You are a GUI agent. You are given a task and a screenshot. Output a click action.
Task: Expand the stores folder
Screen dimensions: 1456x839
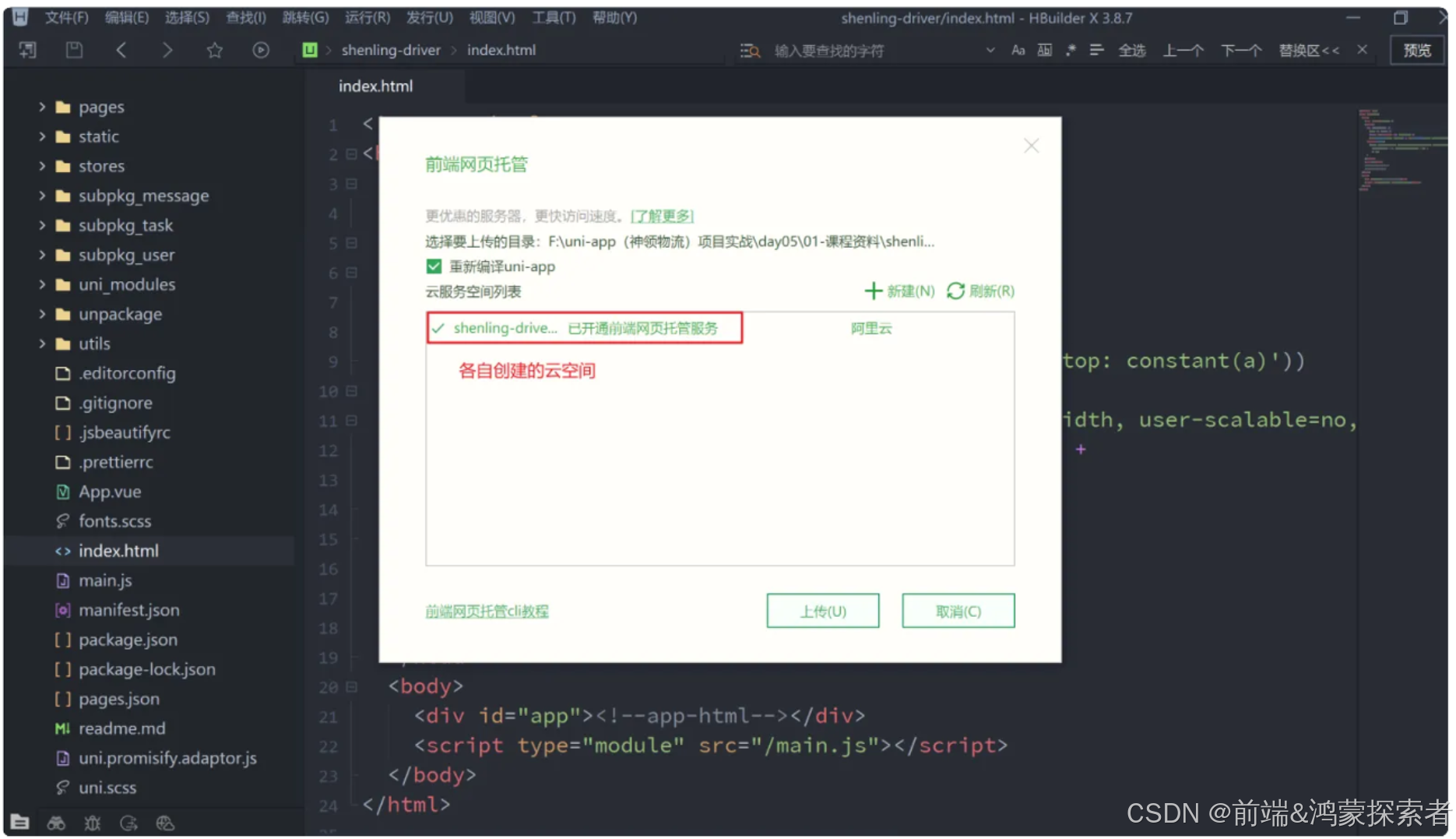(42, 166)
